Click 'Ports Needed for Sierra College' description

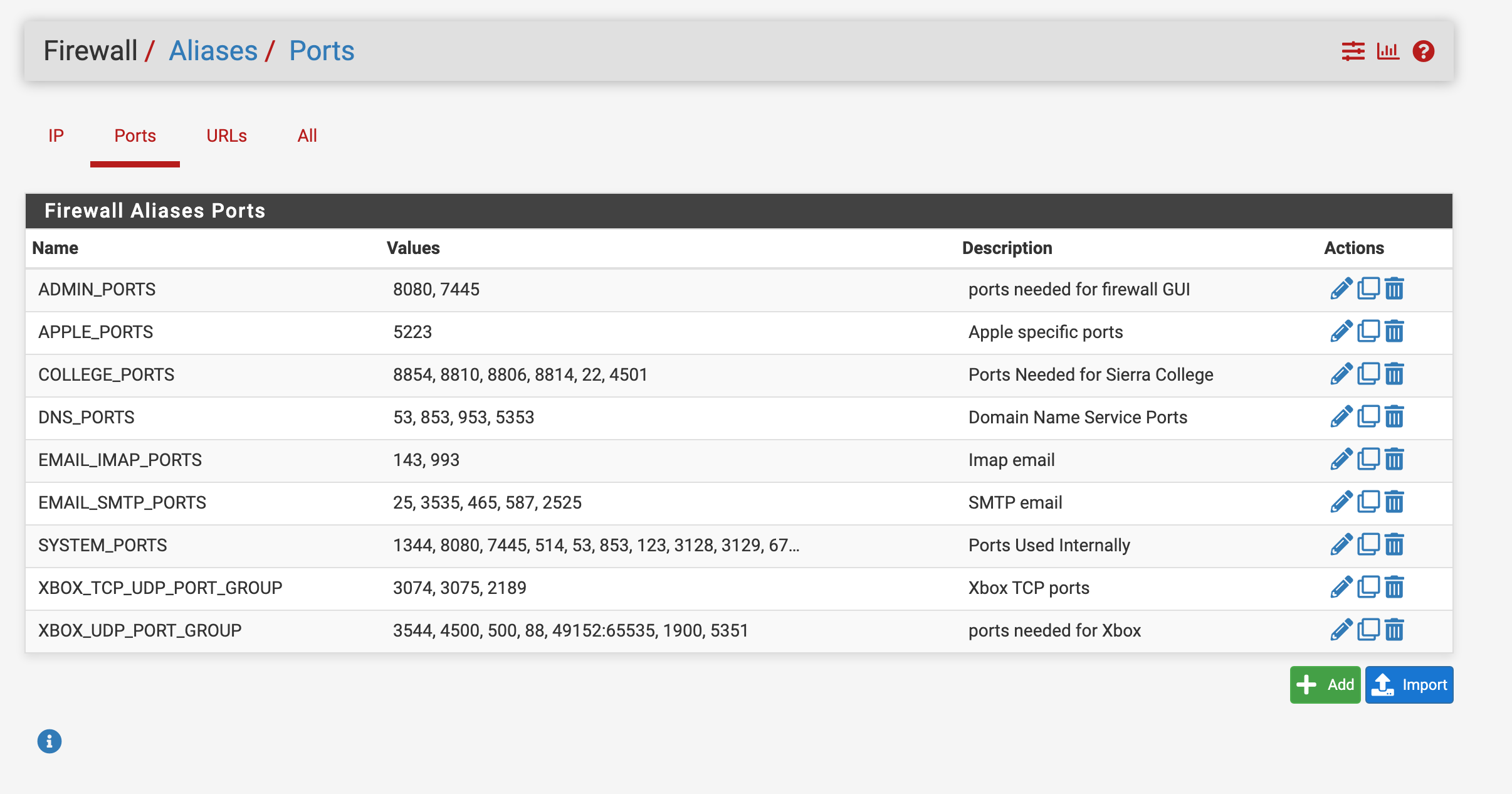[1091, 374]
